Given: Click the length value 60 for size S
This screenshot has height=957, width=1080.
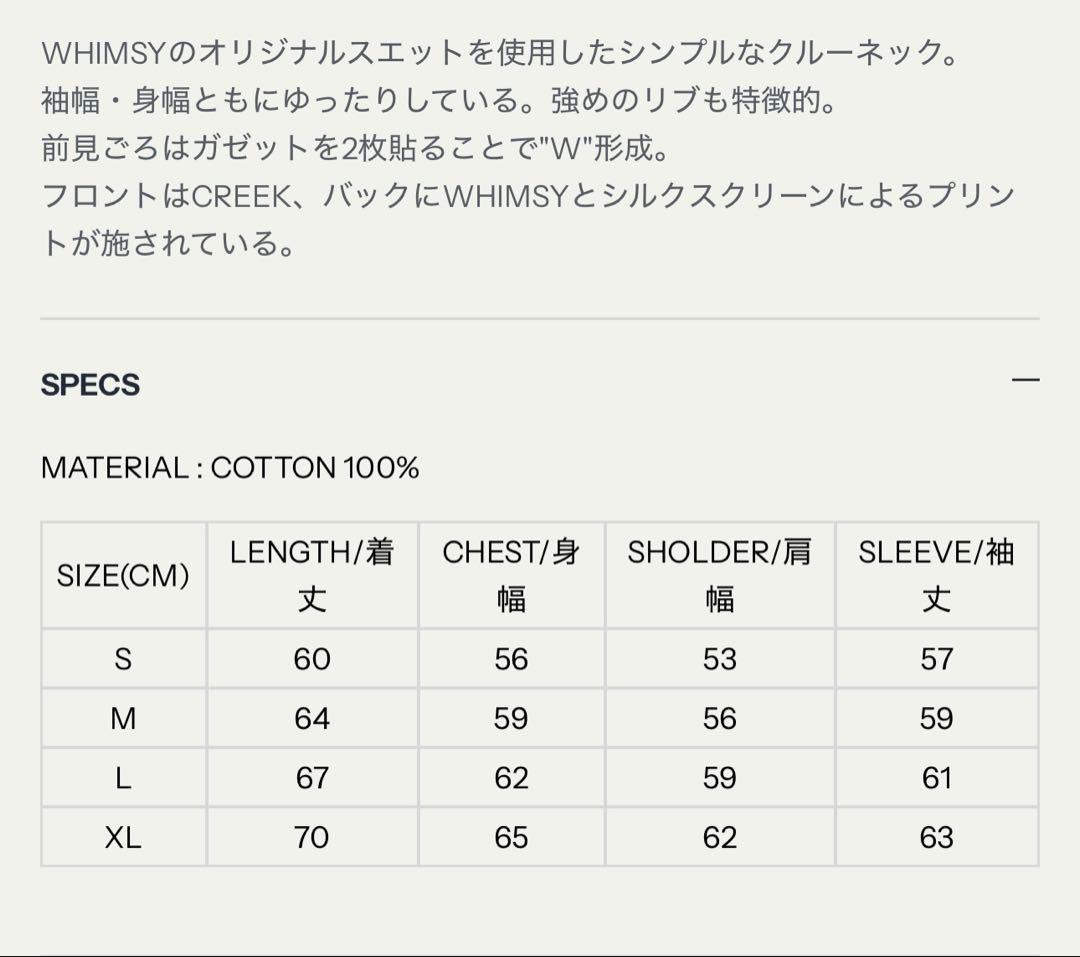Looking at the screenshot, I should click(x=313, y=658).
